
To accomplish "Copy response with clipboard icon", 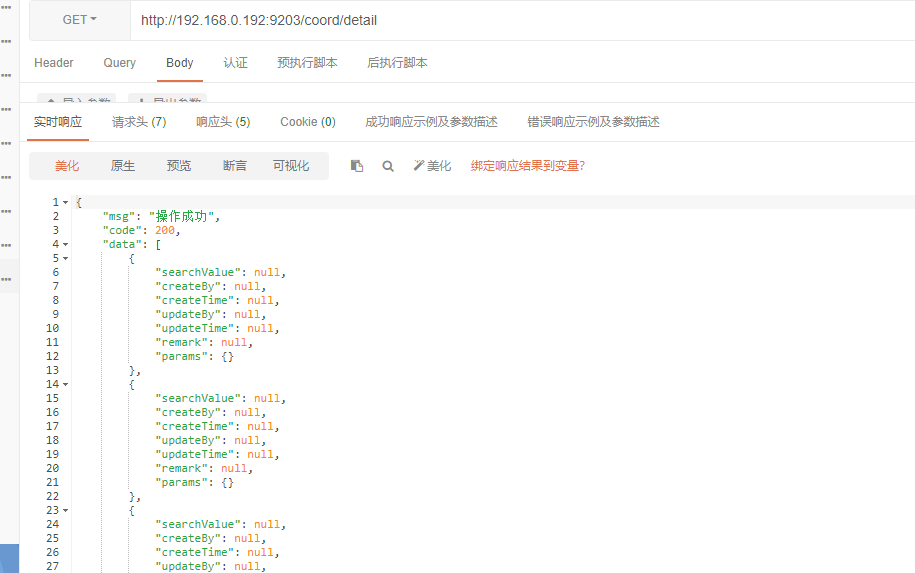I will (357, 166).
